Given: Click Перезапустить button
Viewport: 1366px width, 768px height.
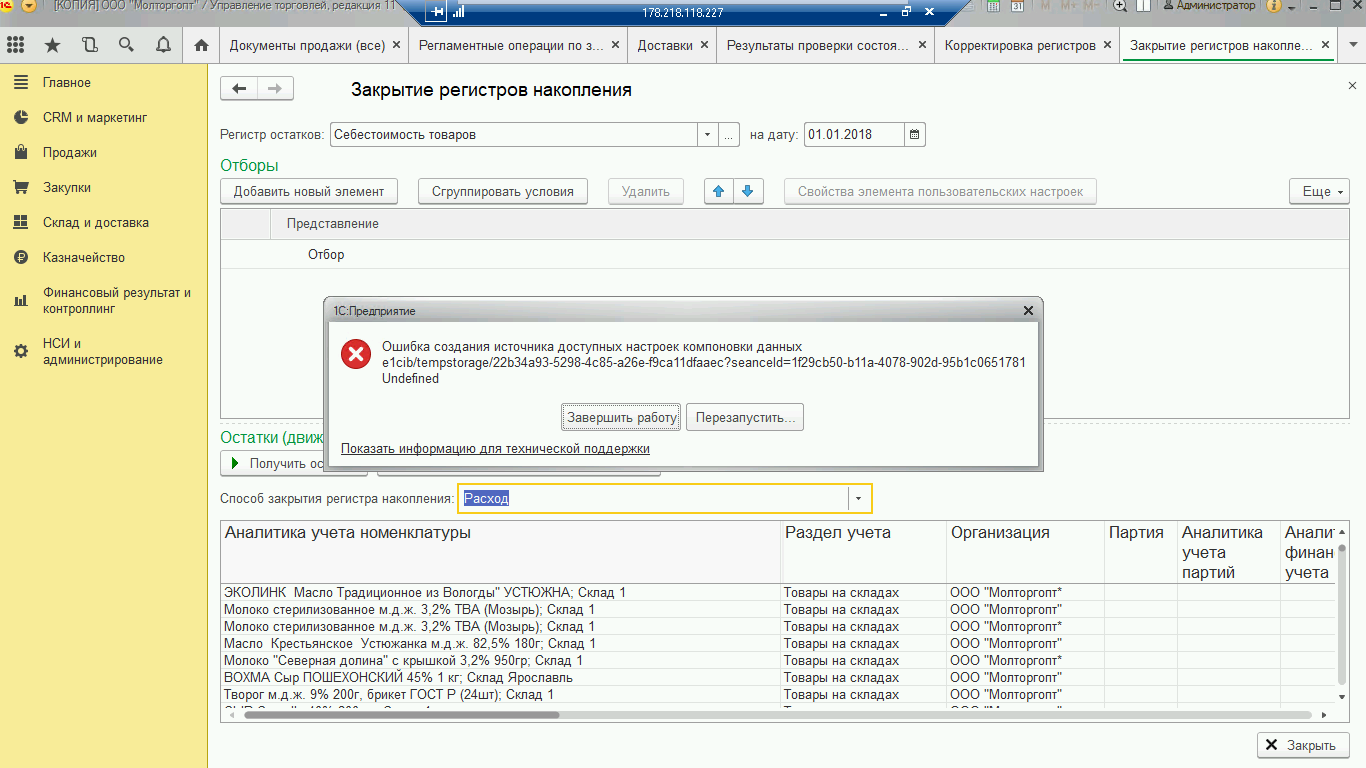Looking at the screenshot, I should [x=745, y=417].
